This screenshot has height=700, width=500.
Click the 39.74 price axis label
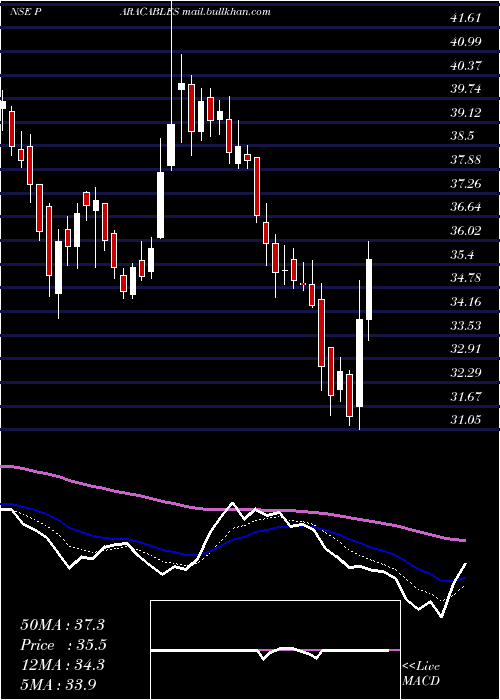pyautogui.click(x=466, y=89)
